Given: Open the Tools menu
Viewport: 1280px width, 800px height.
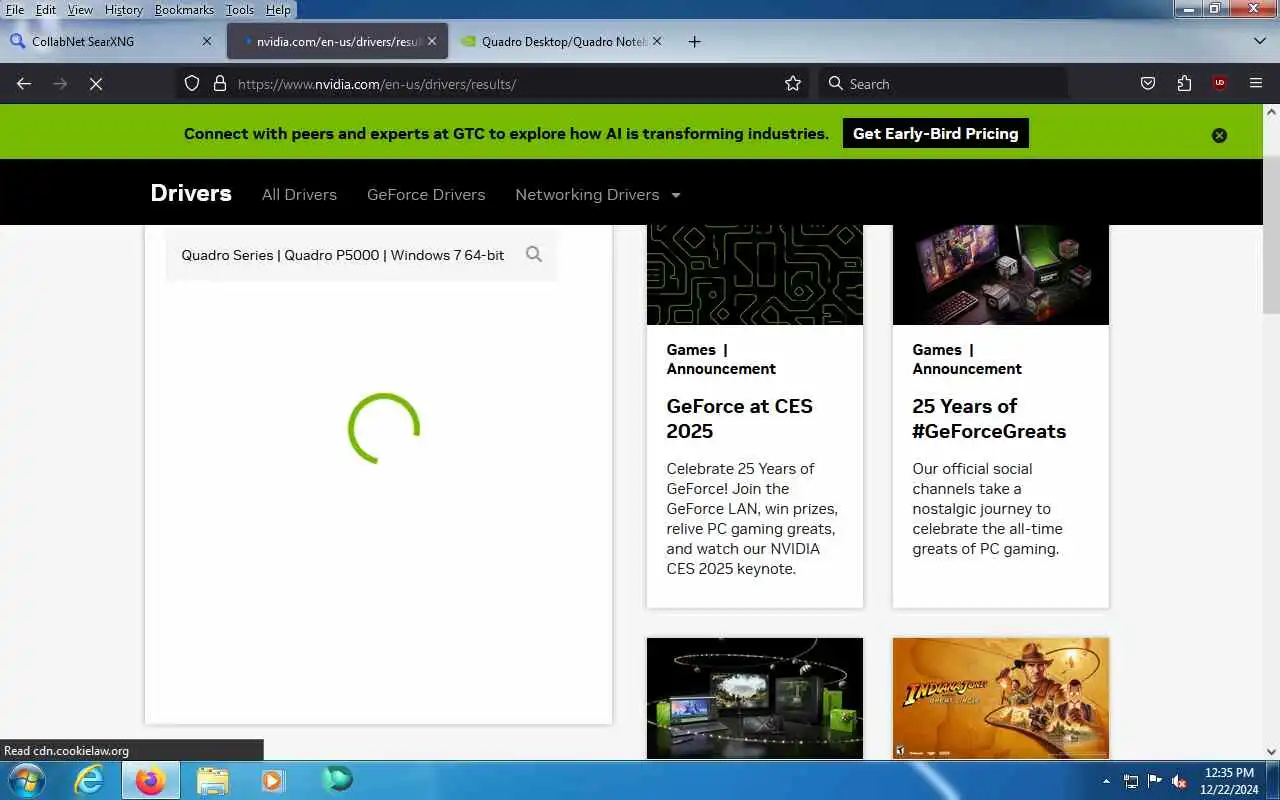Looking at the screenshot, I should (x=240, y=9).
